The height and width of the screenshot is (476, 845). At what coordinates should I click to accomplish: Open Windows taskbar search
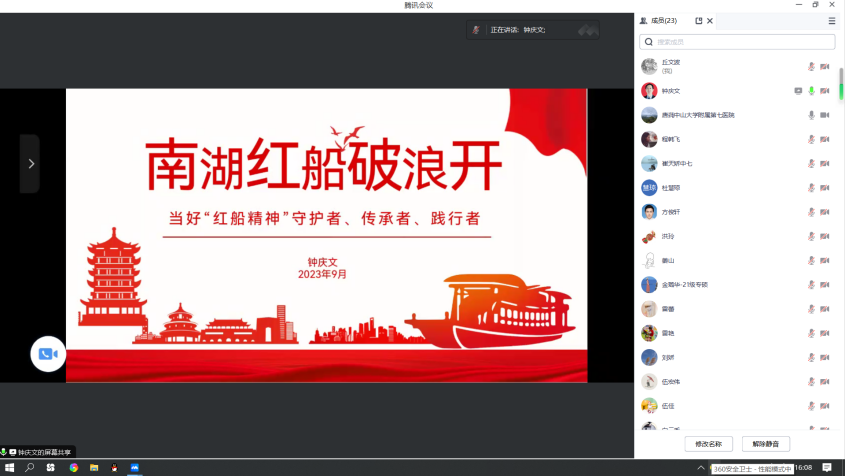point(30,467)
